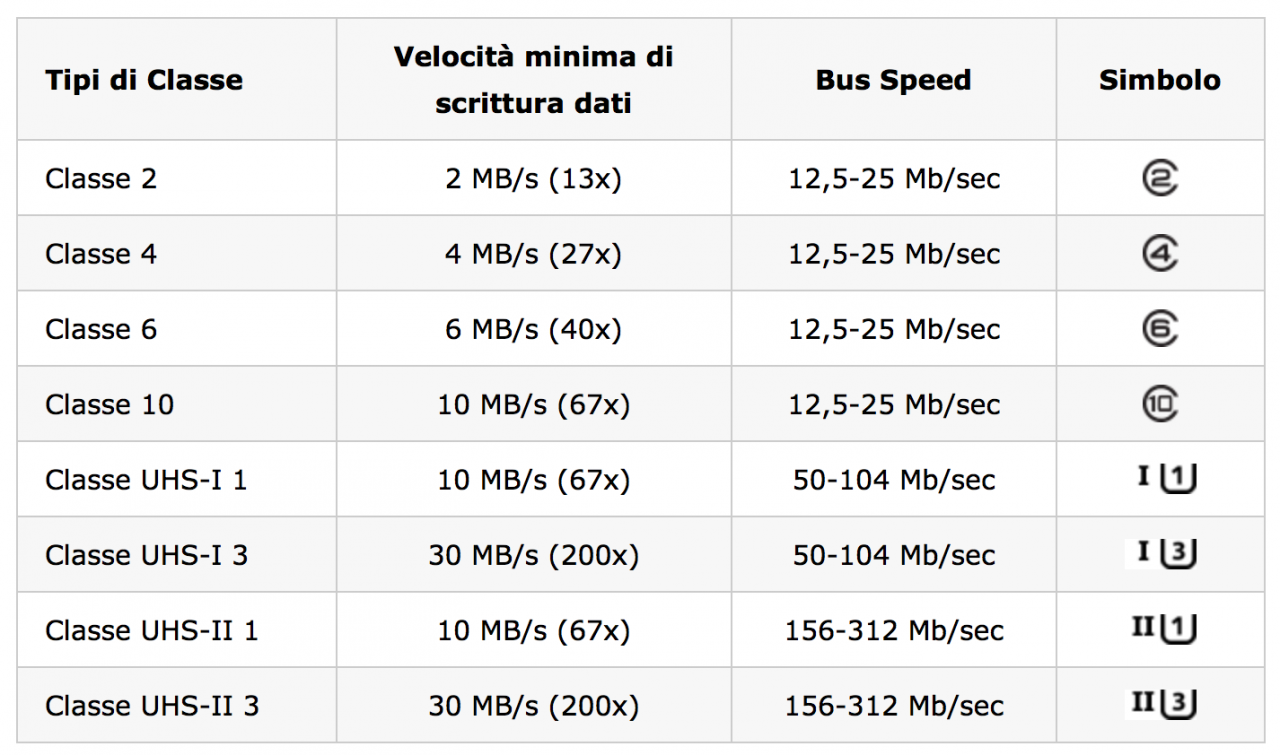Click the '156-312 Mb/sec' UHS-II 1 cell
Viewport: 1280px width, 755px height.
click(894, 631)
